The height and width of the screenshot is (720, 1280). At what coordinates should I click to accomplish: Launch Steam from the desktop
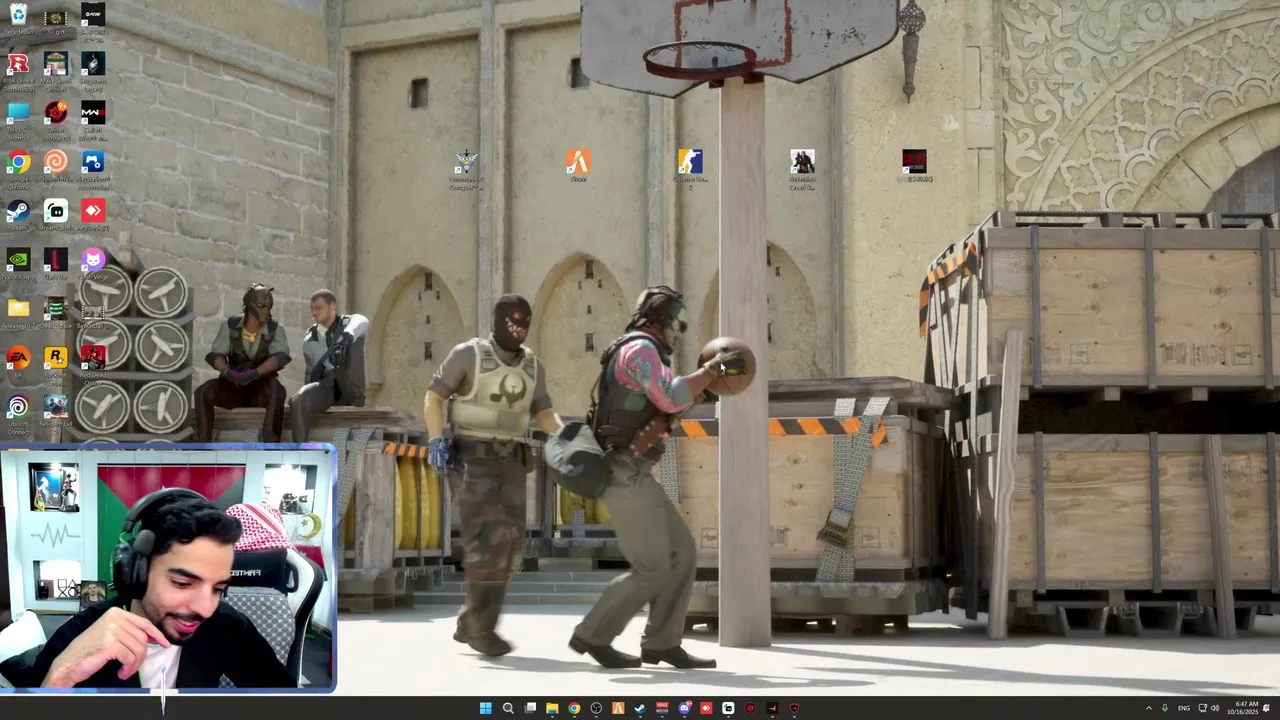click(x=18, y=215)
